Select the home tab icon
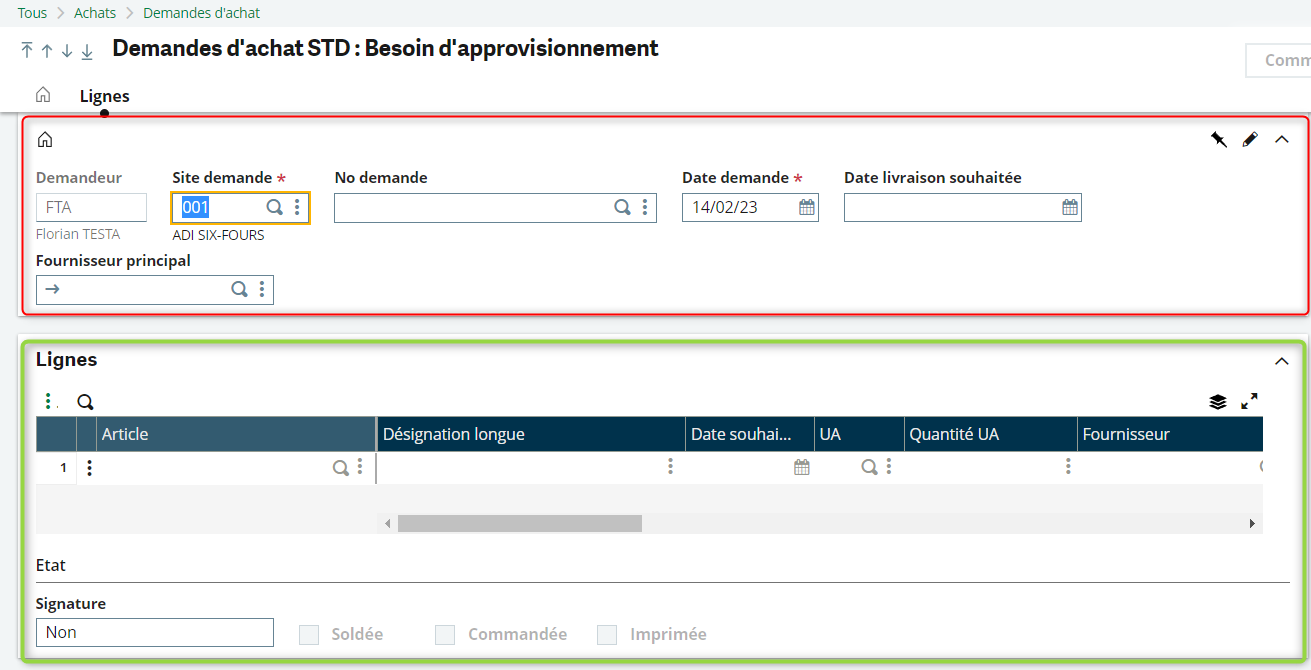 point(43,95)
